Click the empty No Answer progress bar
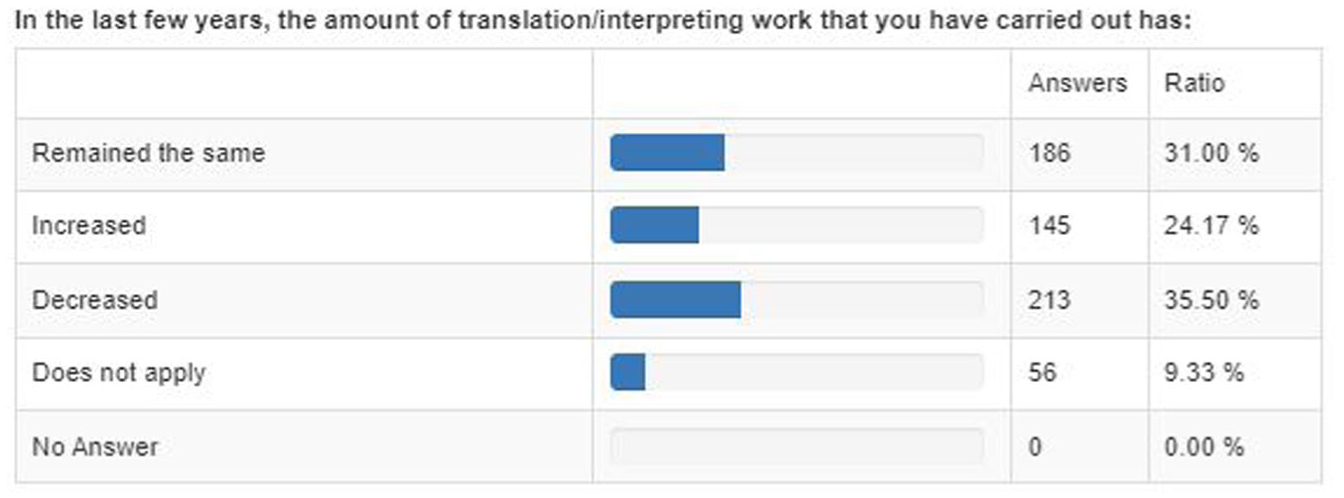The image size is (1344, 498). coord(797,446)
